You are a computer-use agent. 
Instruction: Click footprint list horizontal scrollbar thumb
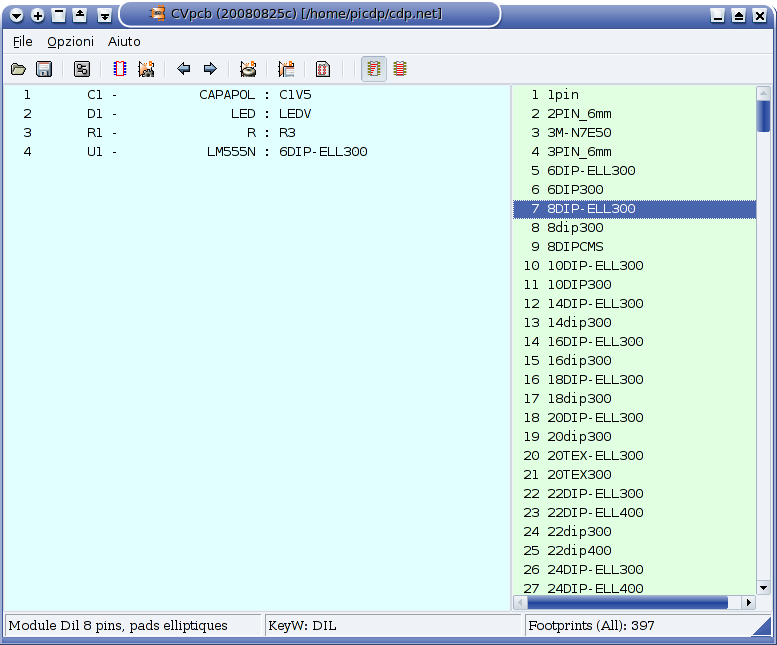point(628,602)
